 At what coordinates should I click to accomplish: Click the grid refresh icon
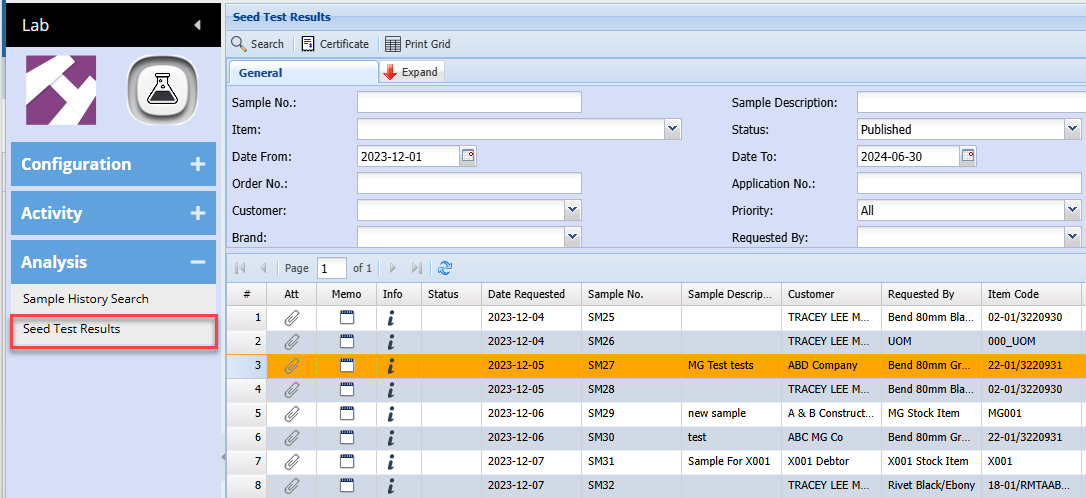[x=445, y=268]
